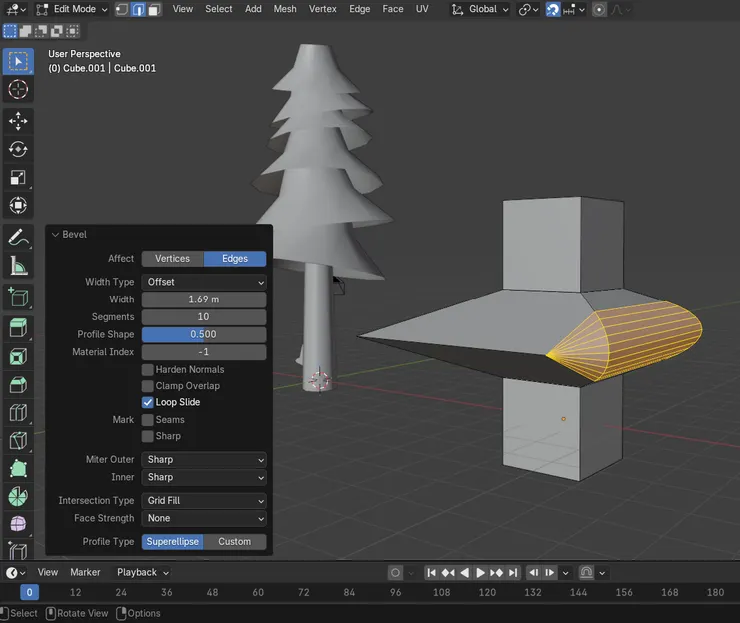Open the Intersection Type Grid Fill dropdown
The height and width of the screenshot is (623, 740).
(204, 500)
